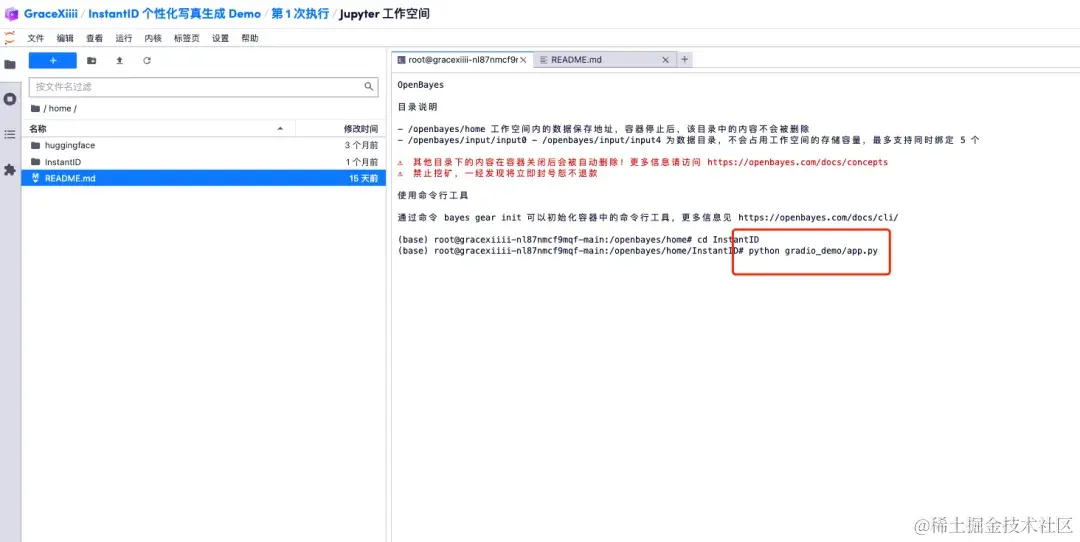Click the folder icon in the /home/ path
Image resolution: width=1080 pixels, height=542 pixels.
35,109
